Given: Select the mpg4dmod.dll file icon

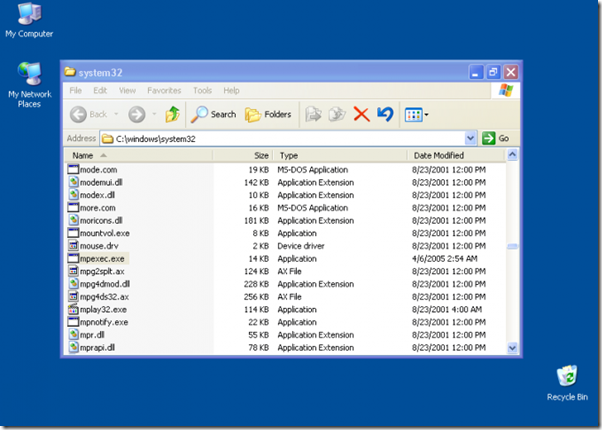Looking at the screenshot, I should pos(73,284).
